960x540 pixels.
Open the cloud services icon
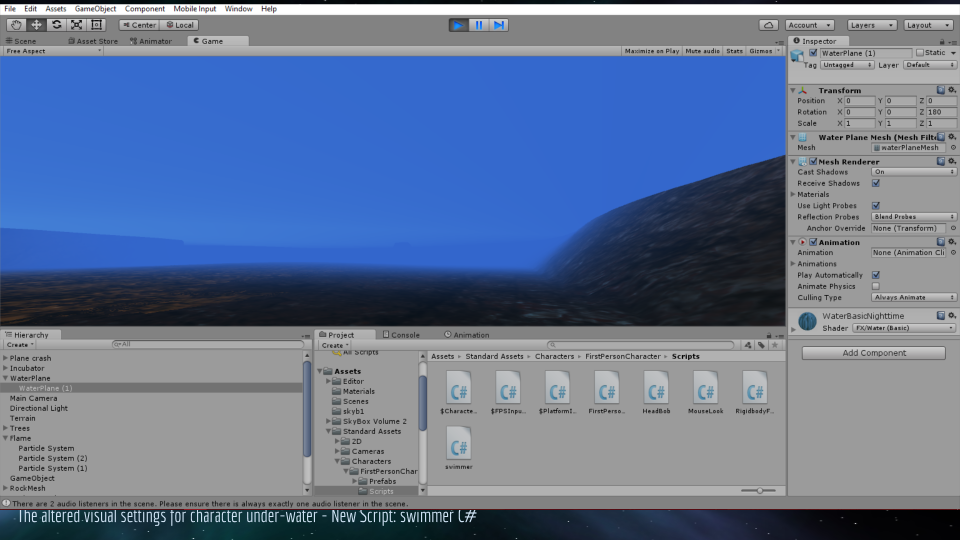point(769,25)
